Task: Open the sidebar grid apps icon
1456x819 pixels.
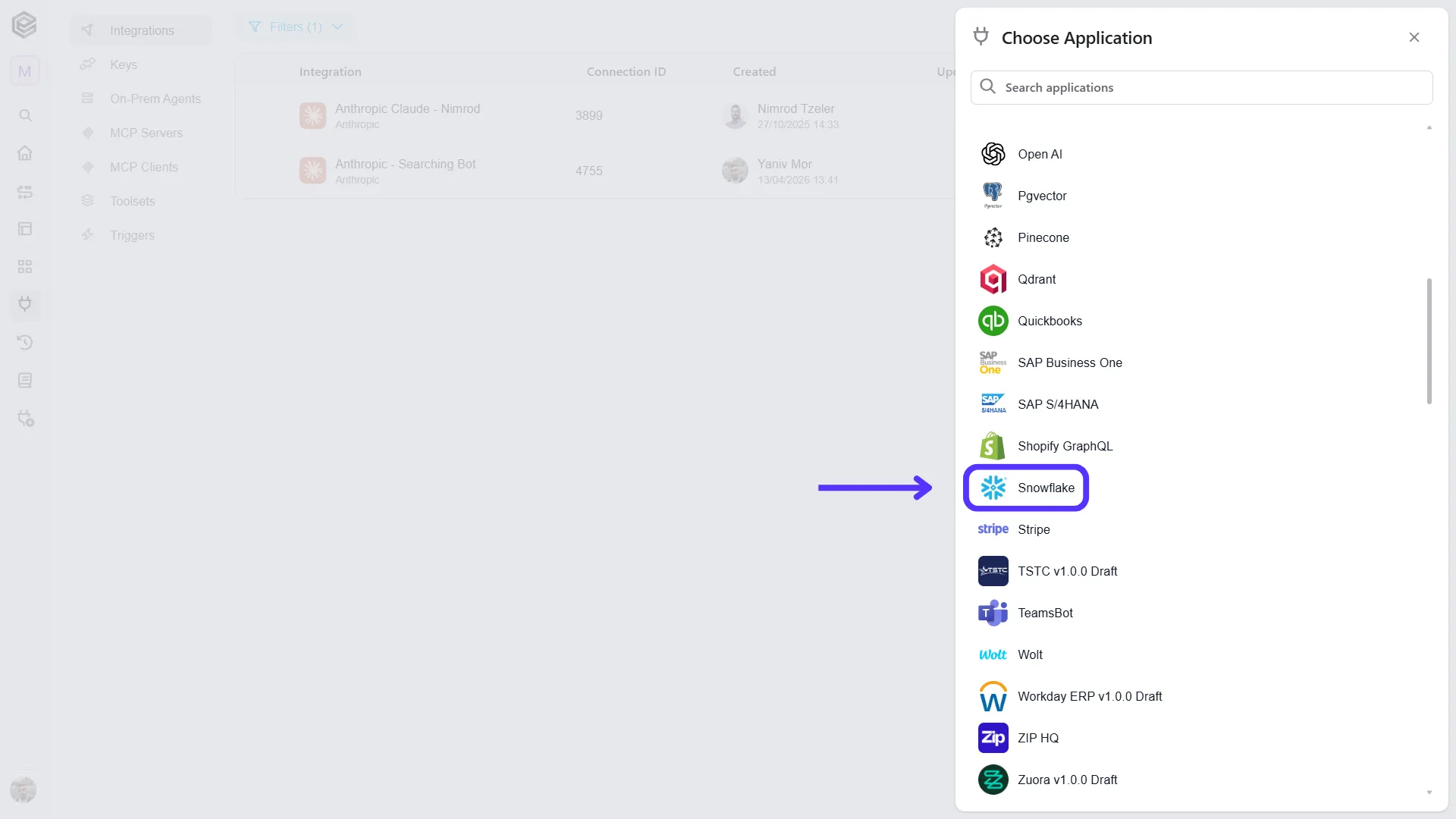Action: [25, 266]
